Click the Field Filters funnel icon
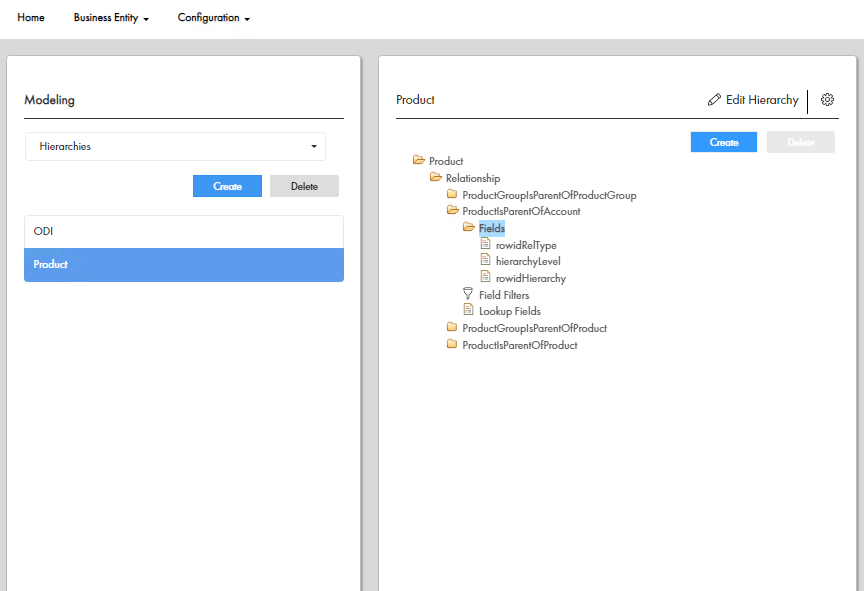This screenshot has width=864, height=591. tap(468, 294)
